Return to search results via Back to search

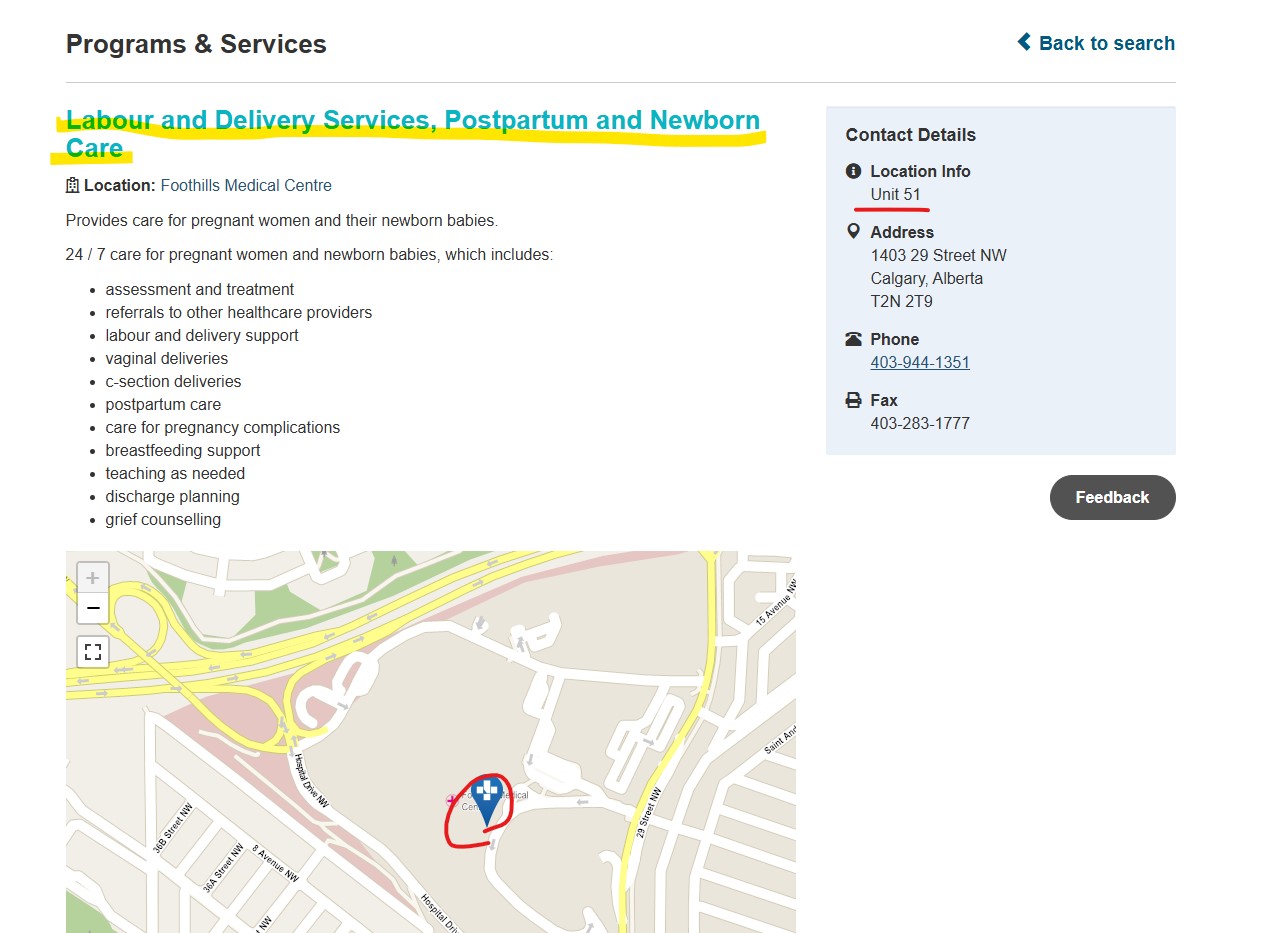[x=1105, y=43]
